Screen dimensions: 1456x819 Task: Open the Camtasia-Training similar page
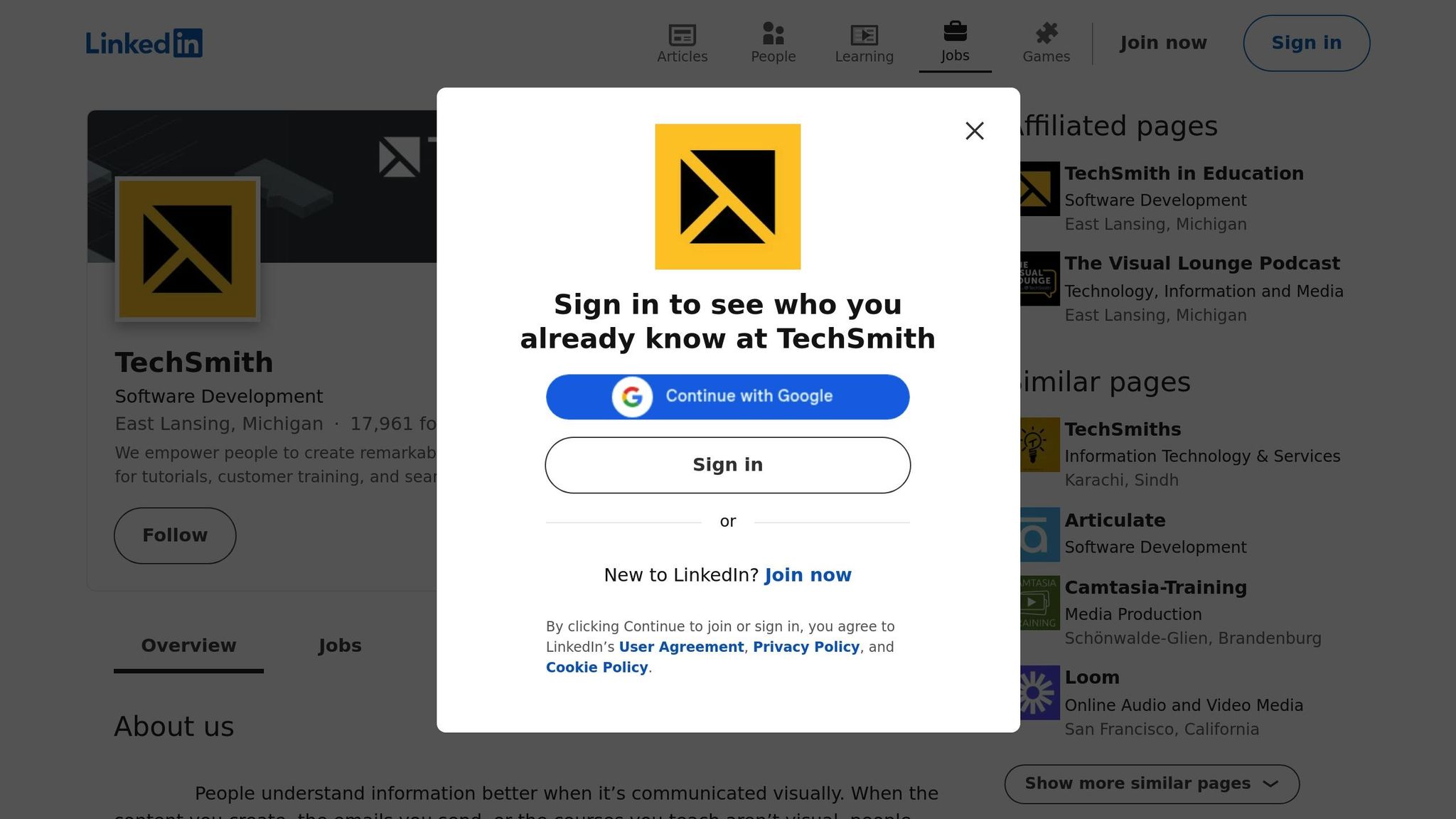pyautogui.click(x=1155, y=588)
